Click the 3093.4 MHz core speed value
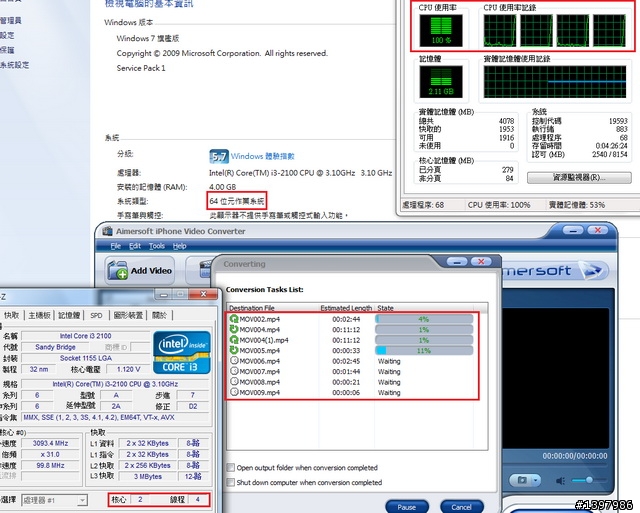Viewport: 640px width, 513px height. coord(50,443)
